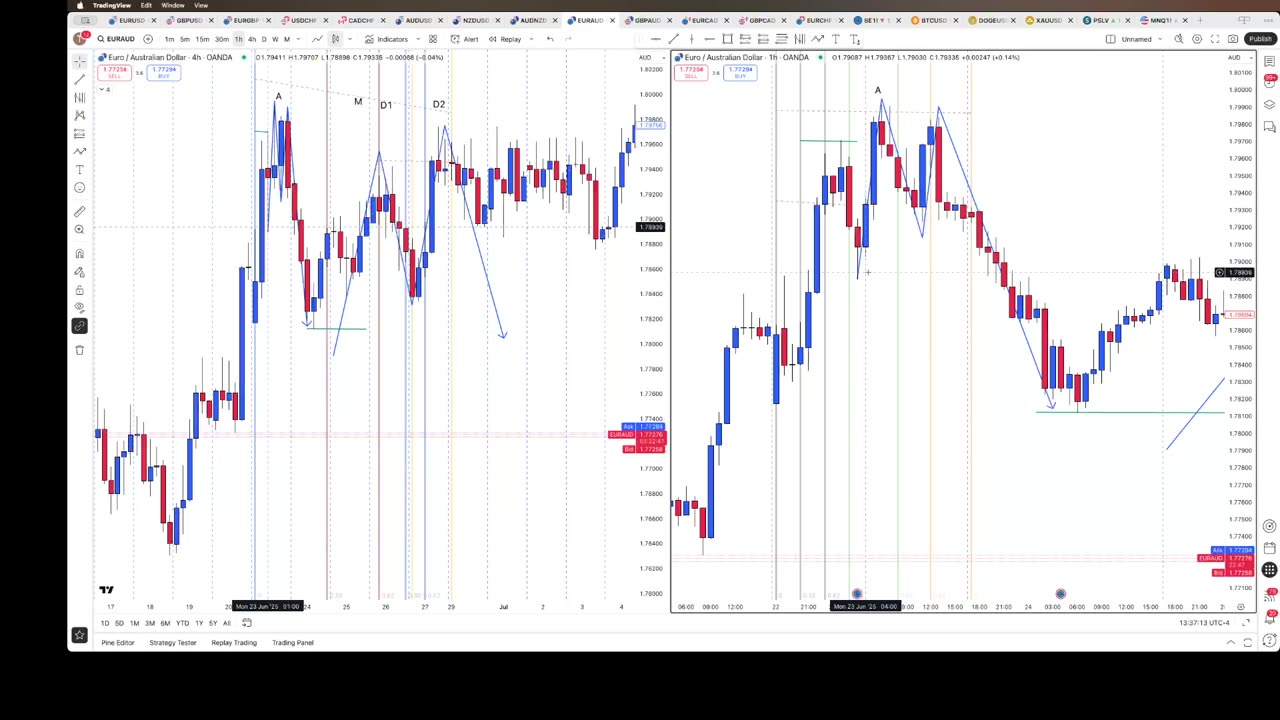Screen dimensions: 1280x720
Task: Click the Alert button
Action: [465, 39]
